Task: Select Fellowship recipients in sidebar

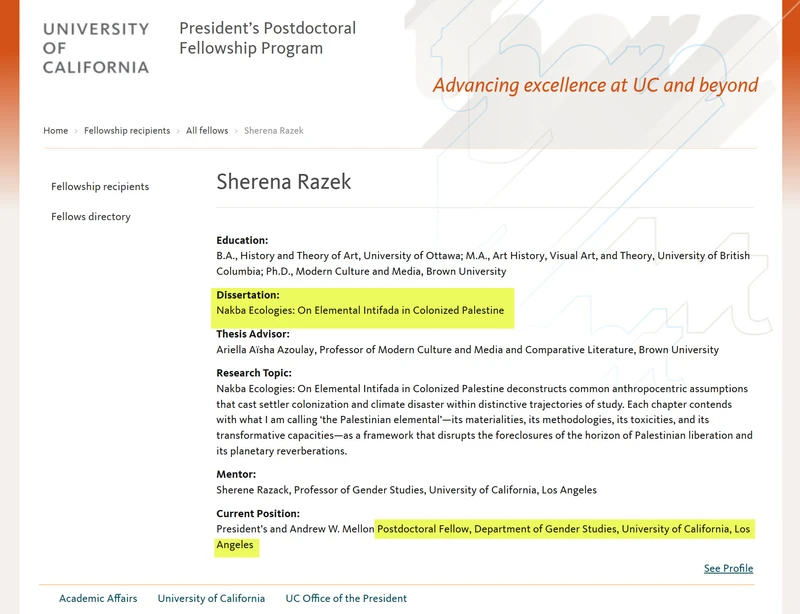Action: click(x=100, y=187)
